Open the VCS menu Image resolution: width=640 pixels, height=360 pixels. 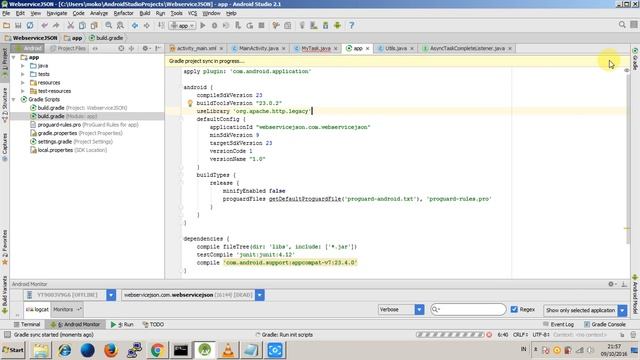192,13
